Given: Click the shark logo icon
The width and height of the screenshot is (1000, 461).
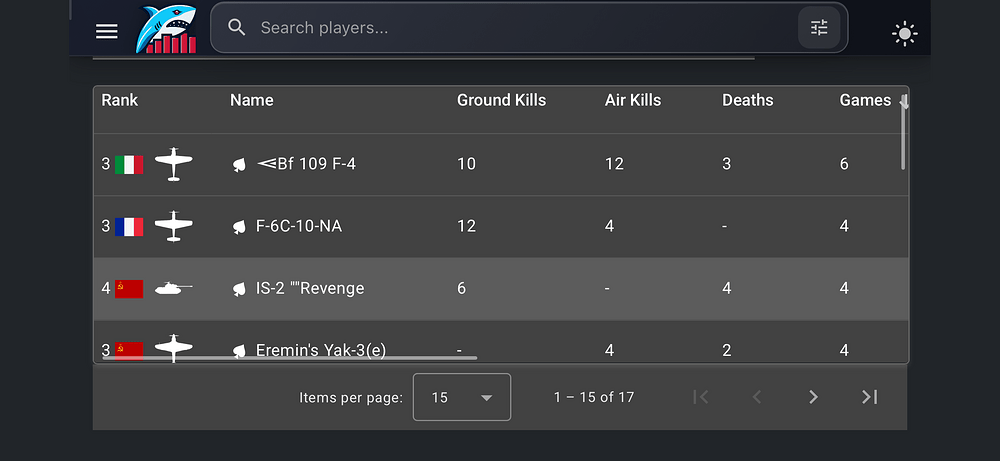Looking at the screenshot, I should pos(166,29).
